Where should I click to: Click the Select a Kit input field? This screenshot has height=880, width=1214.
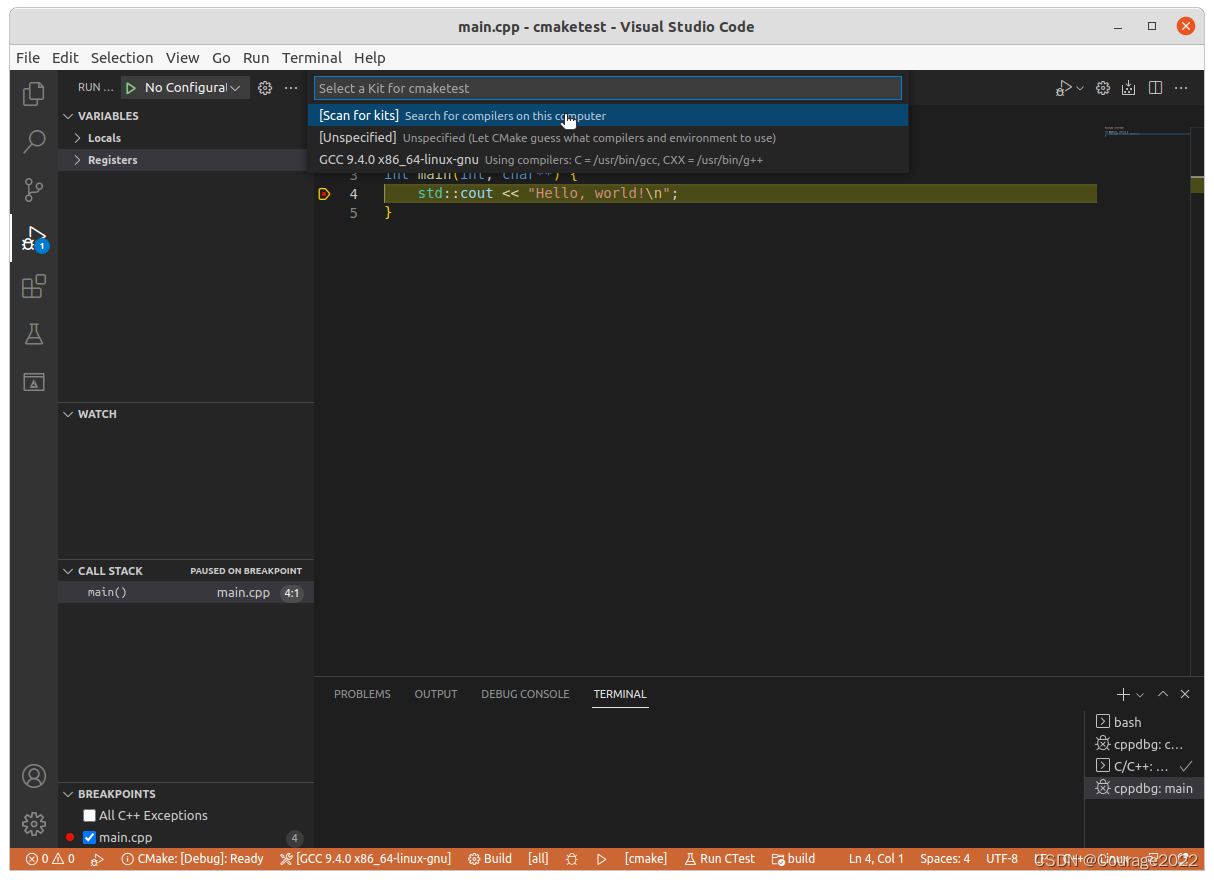[608, 88]
